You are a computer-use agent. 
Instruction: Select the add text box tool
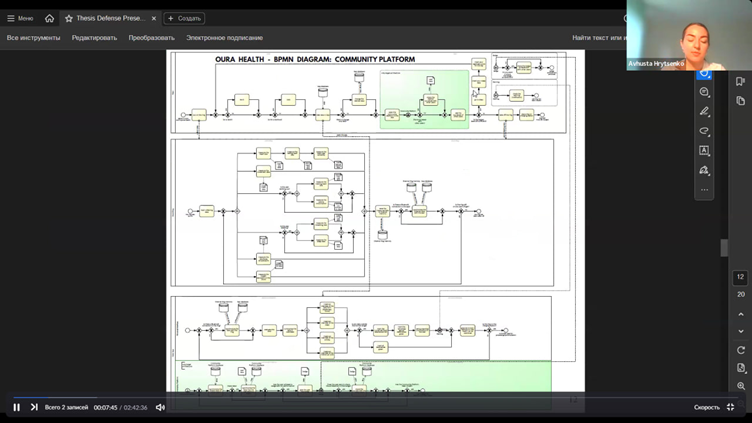pyautogui.click(x=704, y=151)
